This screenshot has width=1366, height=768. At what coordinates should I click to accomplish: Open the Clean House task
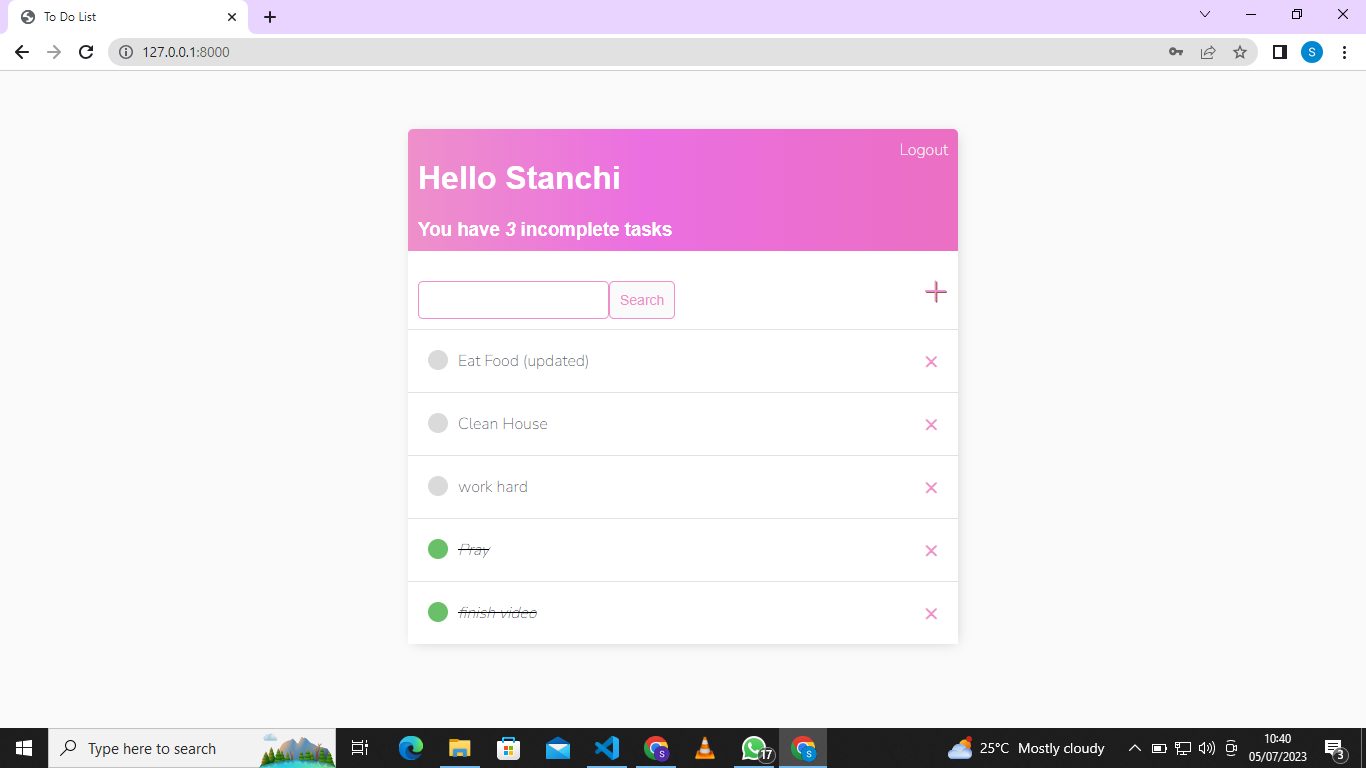tap(503, 424)
